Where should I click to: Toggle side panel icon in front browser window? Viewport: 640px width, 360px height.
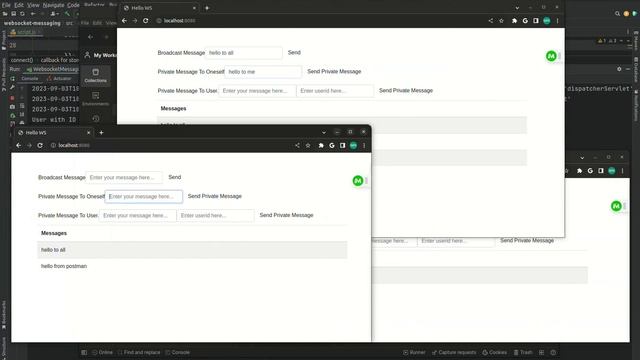click(342, 145)
